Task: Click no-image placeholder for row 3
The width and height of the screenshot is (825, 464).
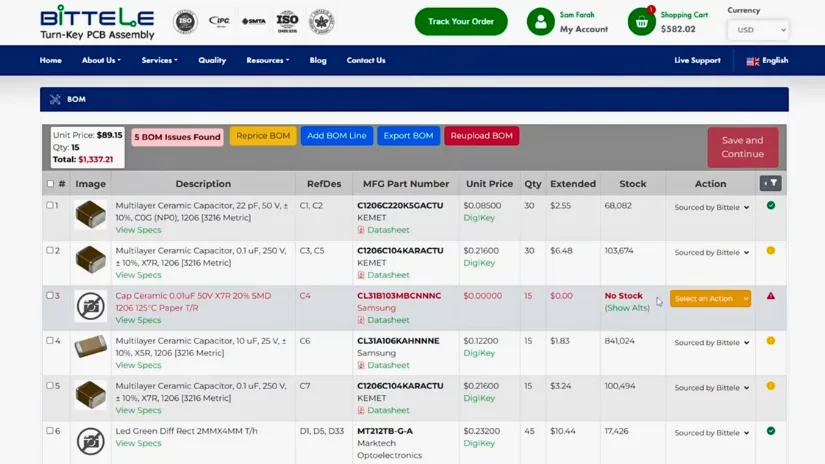Action: [90, 306]
